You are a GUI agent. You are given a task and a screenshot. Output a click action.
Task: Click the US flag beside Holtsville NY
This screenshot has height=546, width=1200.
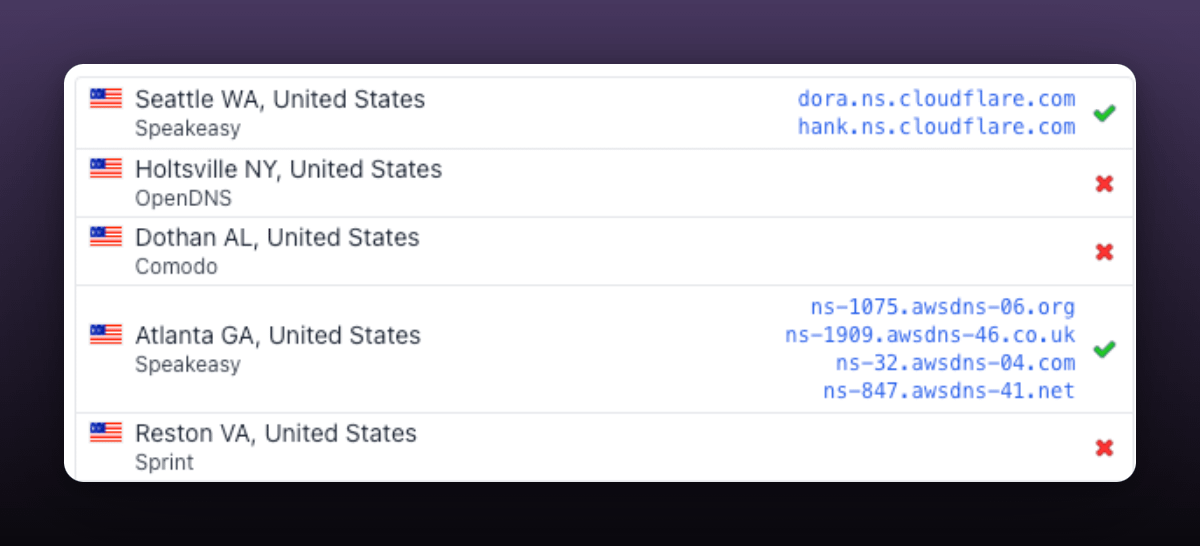(x=106, y=168)
